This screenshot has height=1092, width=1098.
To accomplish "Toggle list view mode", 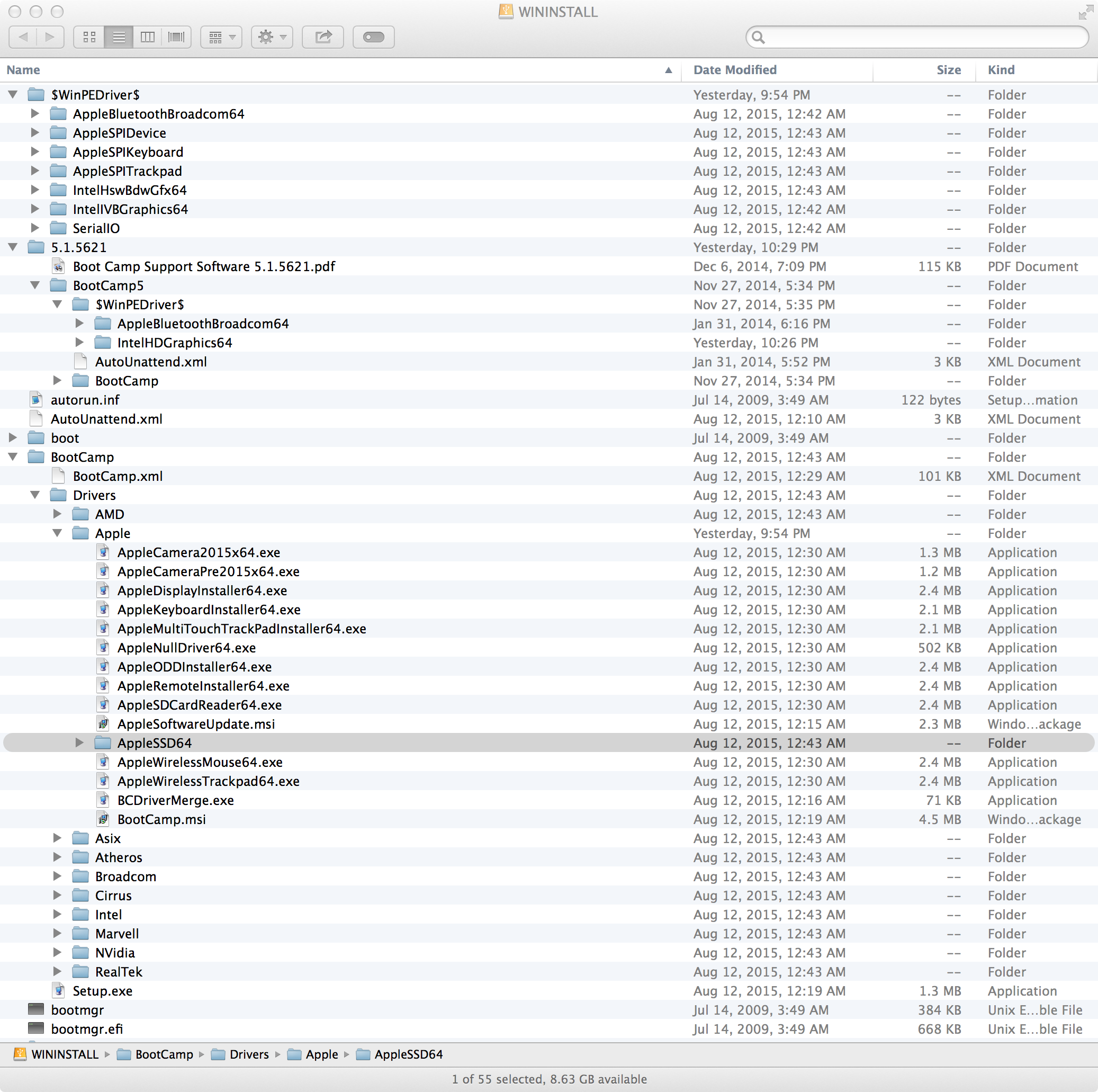I will (118, 37).
